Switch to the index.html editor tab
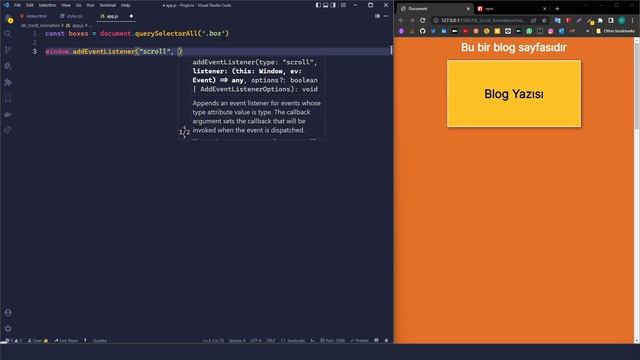This screenshot has height=360, width=640. click(x=34, y=16)
